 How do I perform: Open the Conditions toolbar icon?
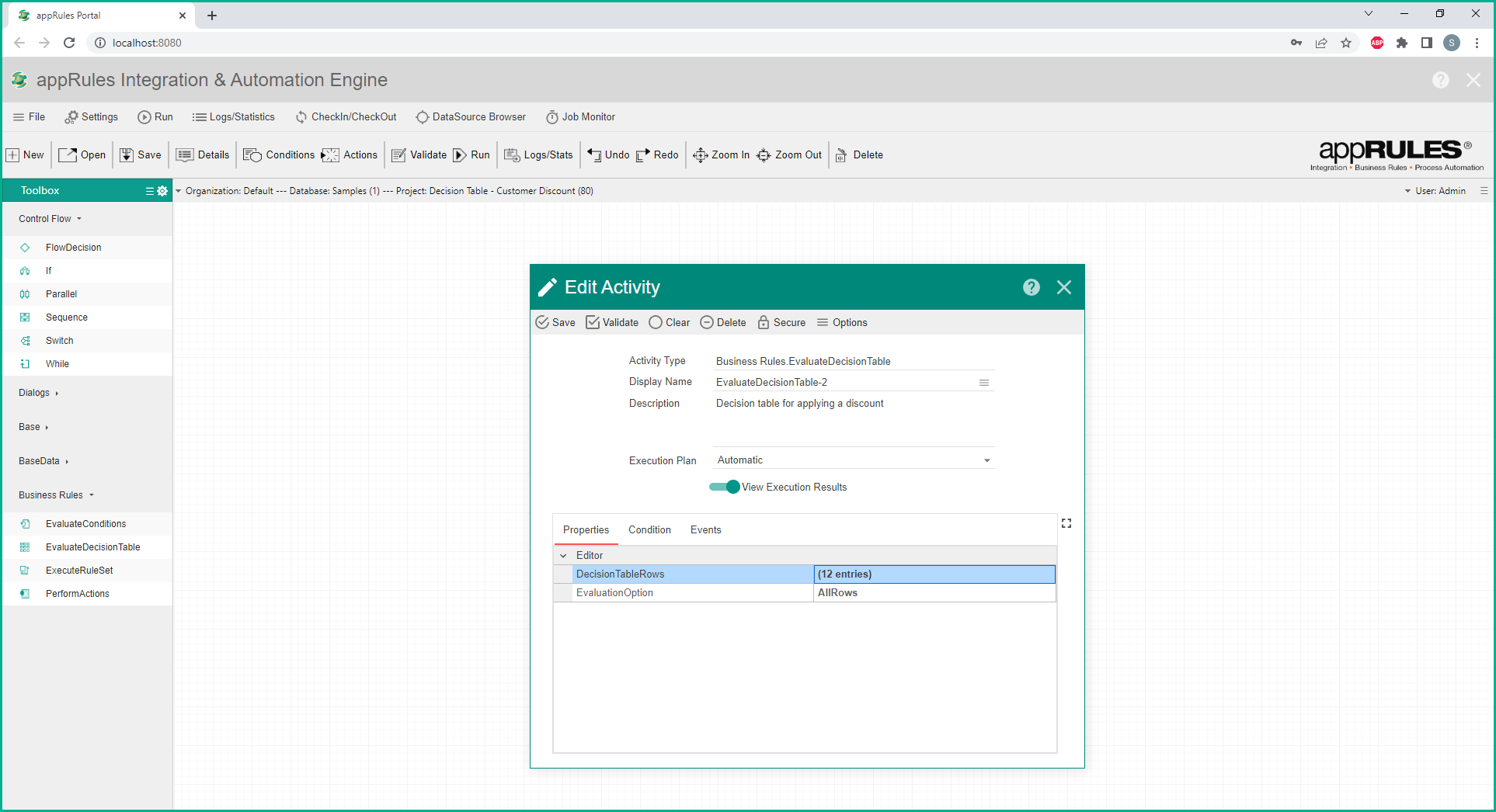[252, 155]
